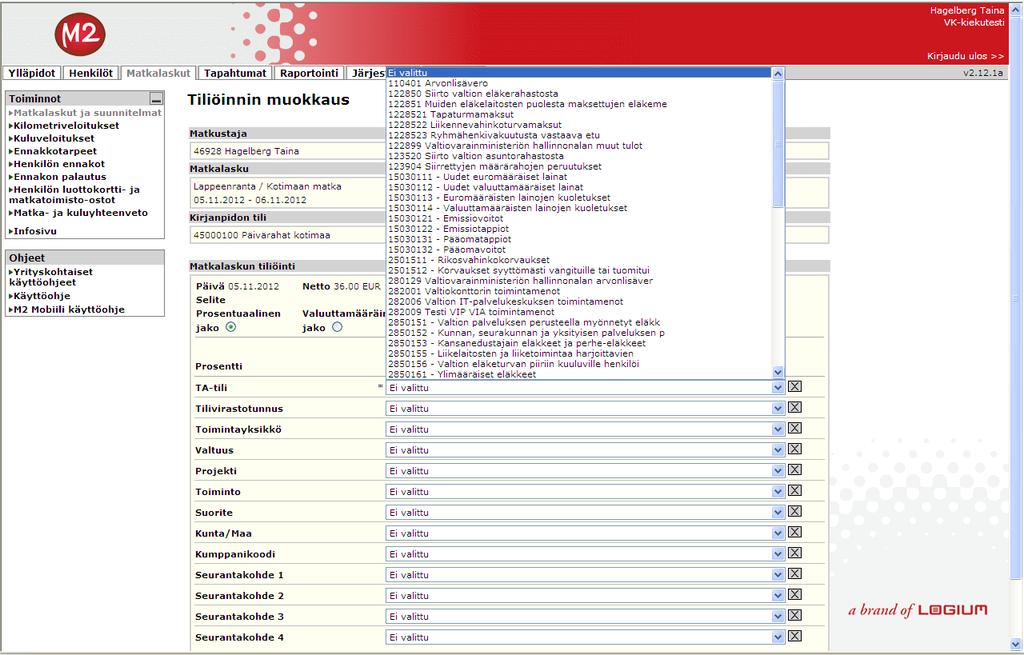Click the M2 logo
Screen dimensions: 1024x655
(80, 34)
